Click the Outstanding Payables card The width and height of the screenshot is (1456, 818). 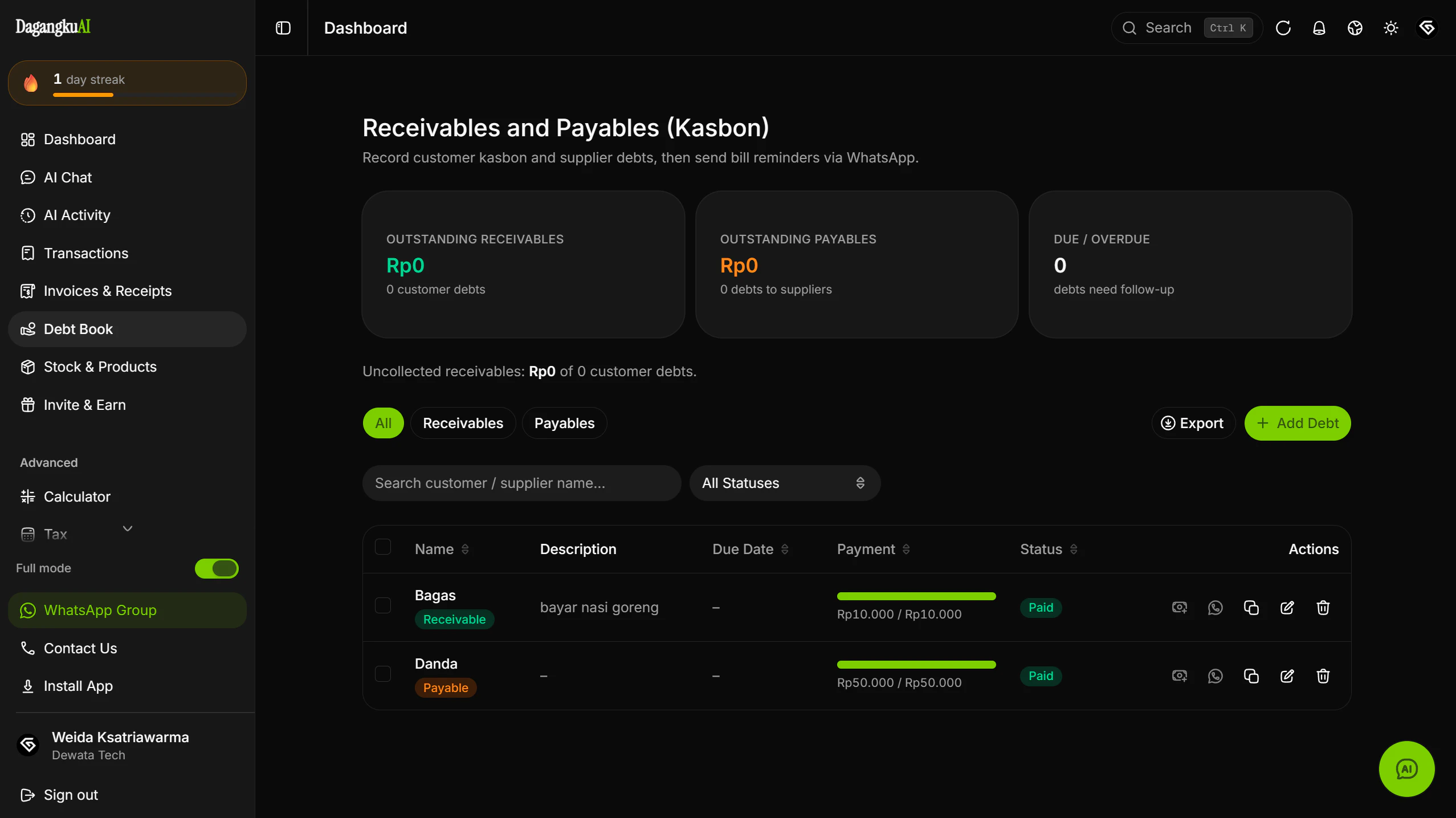(857, 264)
